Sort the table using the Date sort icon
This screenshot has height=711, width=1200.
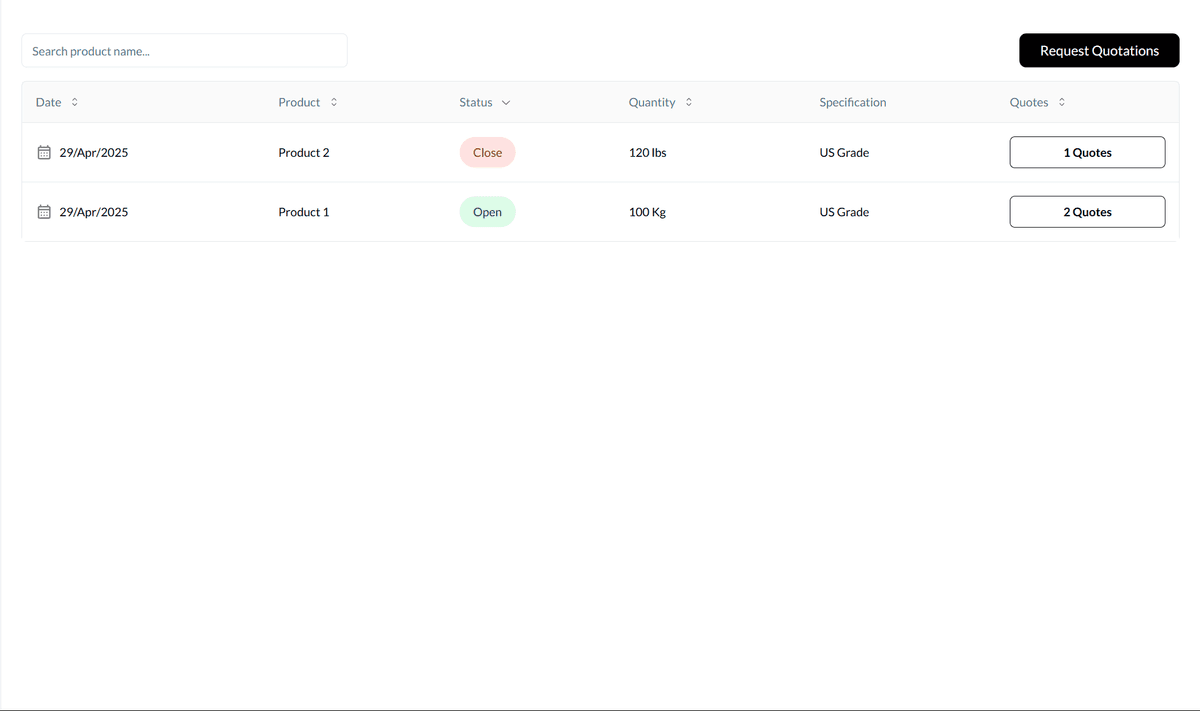[73, 102]
